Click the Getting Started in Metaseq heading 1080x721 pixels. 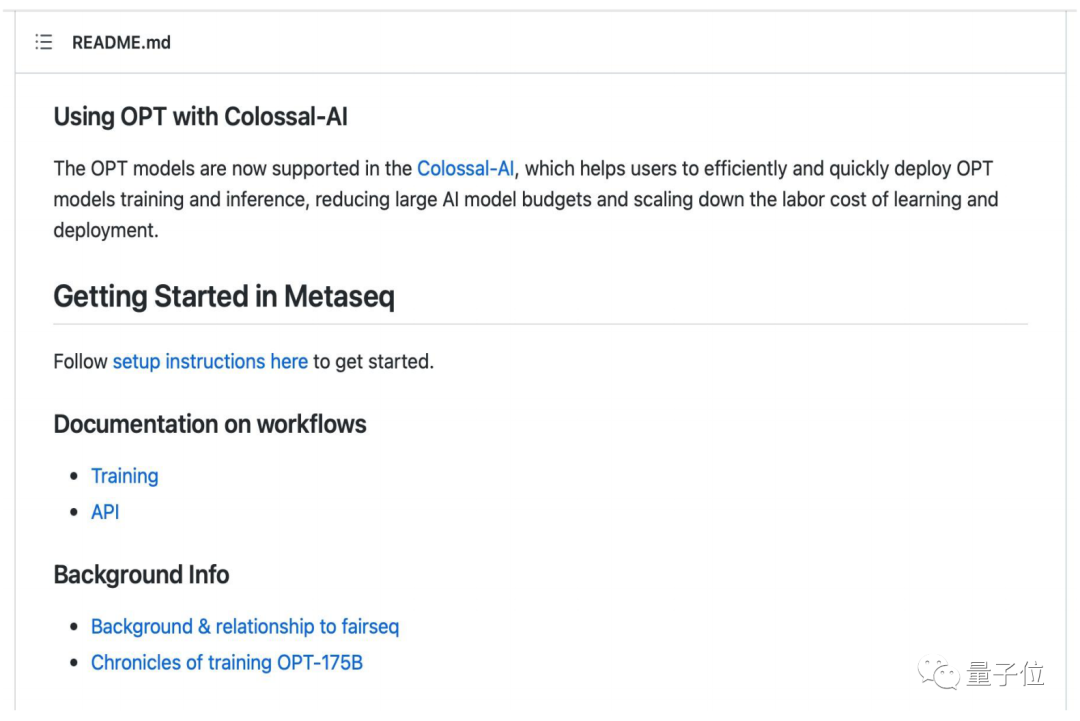pos(224,297)
